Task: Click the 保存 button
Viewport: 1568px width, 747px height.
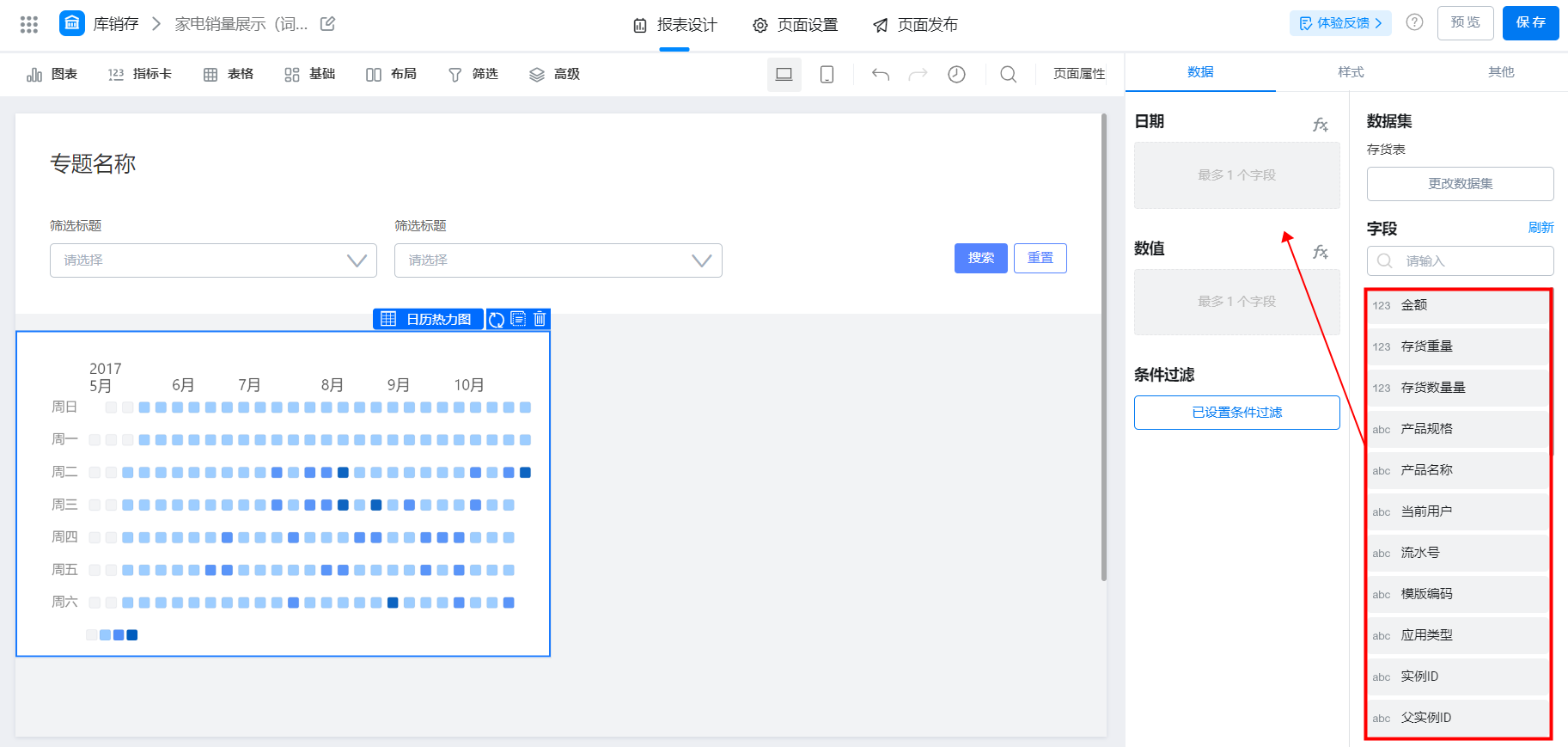Action: (1530, 22)
